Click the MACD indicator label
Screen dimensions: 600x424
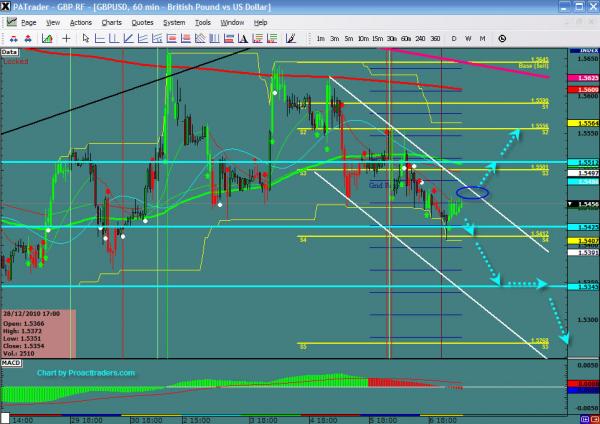click(11, 349)
